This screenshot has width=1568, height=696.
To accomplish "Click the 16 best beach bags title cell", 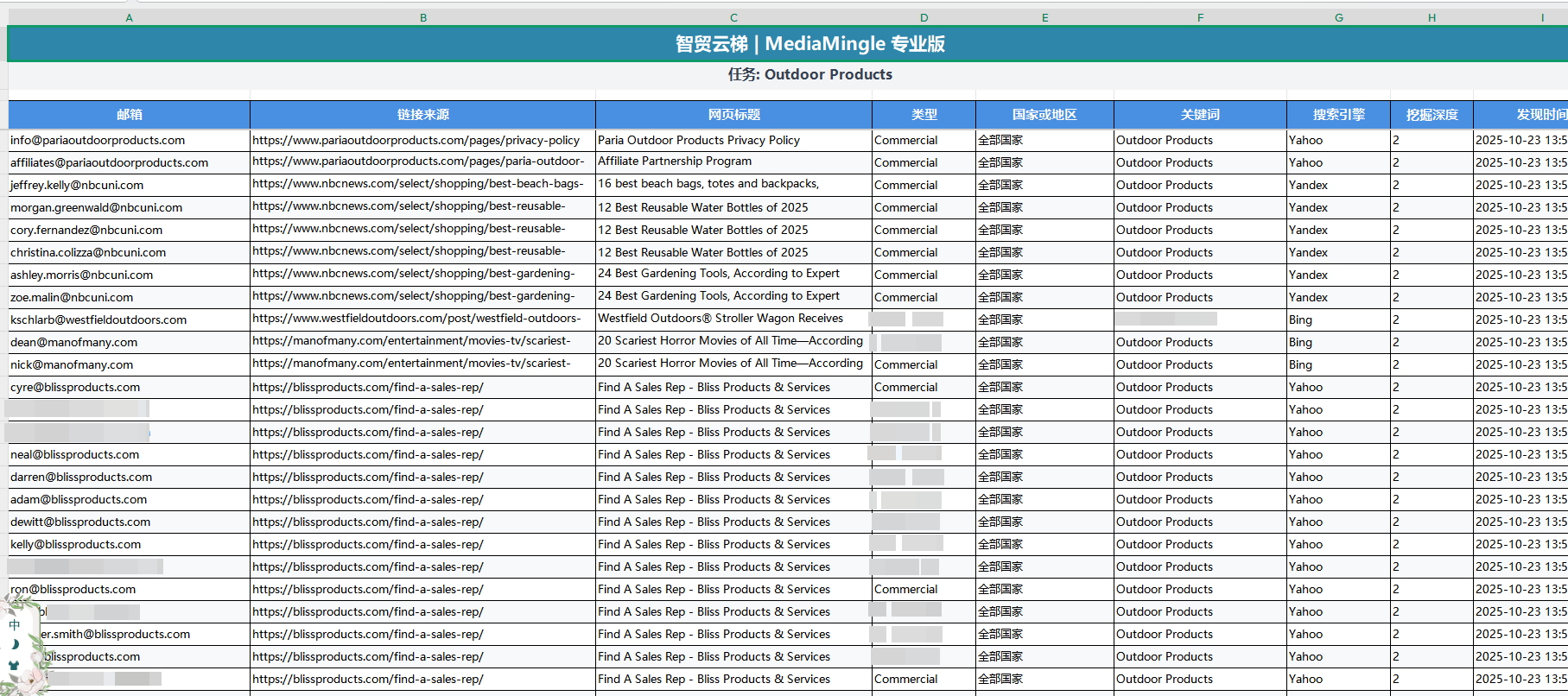I will point(734,185).
